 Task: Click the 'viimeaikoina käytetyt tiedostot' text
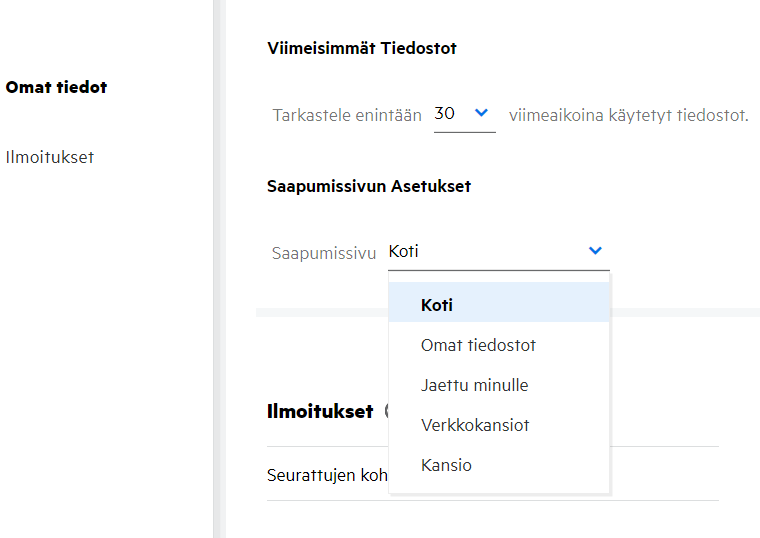[x=628, y=115]
